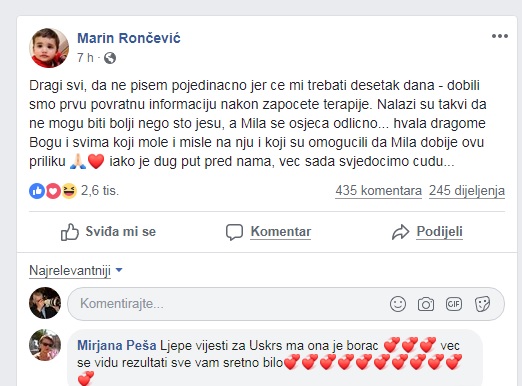Open the GIF picker in comment box
Viewport: 522px width, 386px height.
454,304
